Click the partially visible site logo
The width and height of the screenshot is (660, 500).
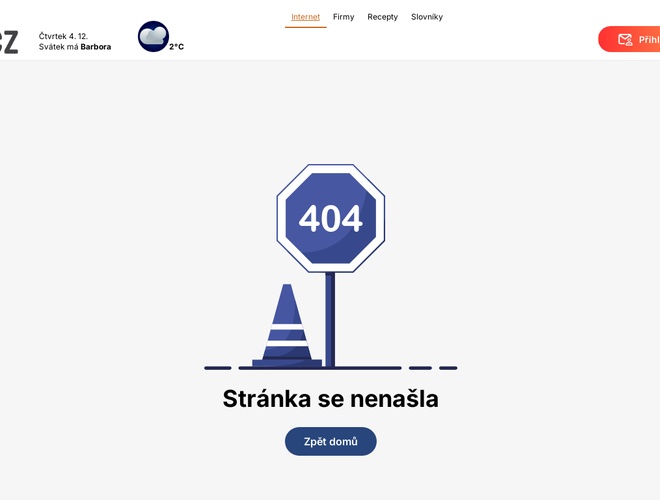(x=8, y=41)
